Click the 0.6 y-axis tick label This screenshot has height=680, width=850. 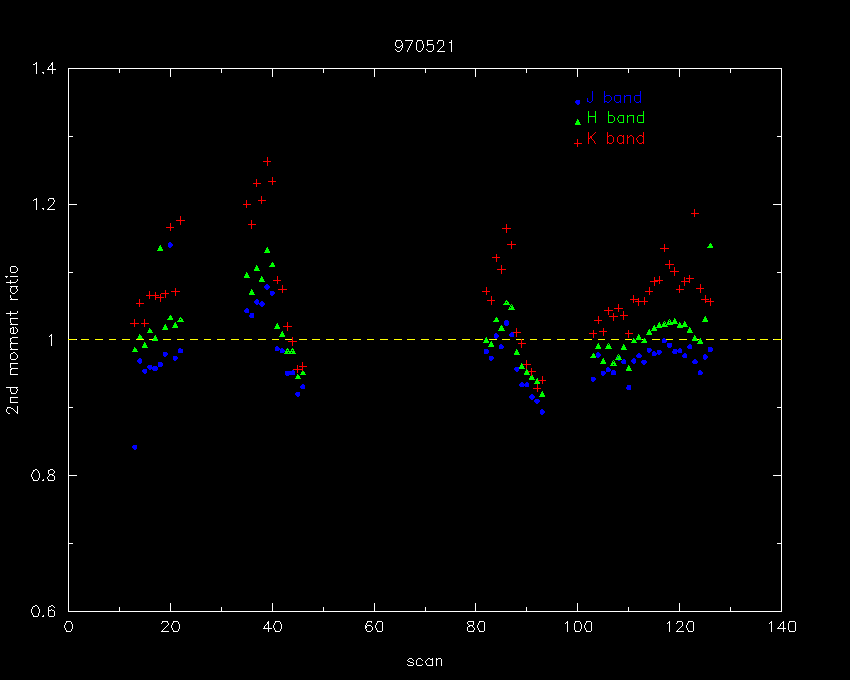(43, 611)
